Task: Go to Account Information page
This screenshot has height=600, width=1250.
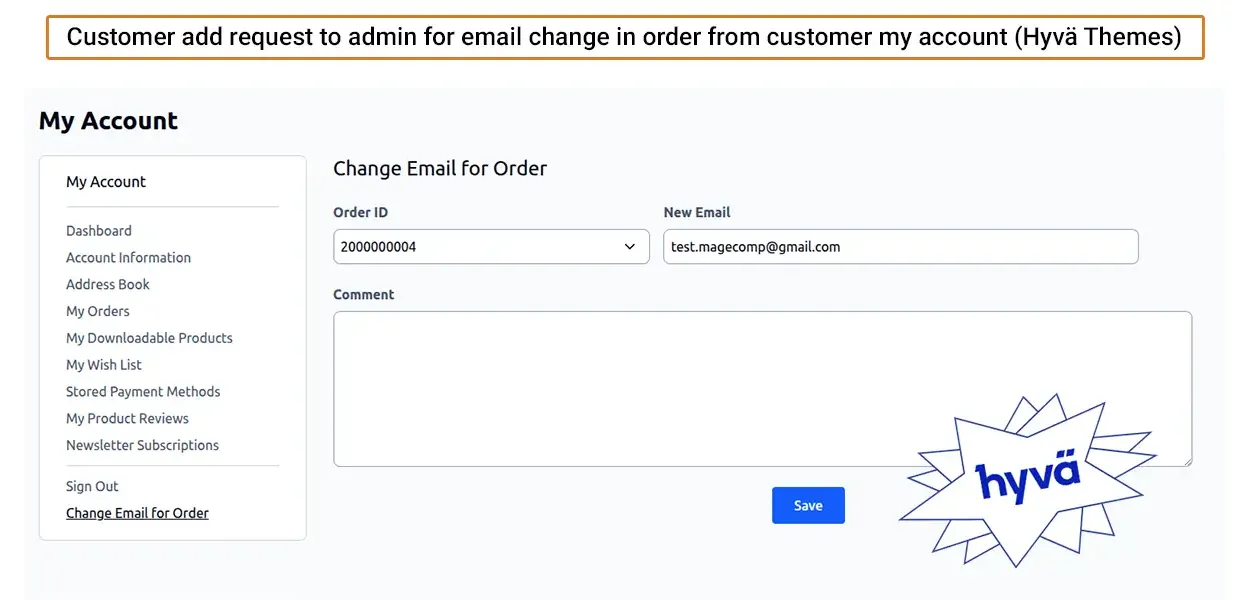Action: point(128,258)
